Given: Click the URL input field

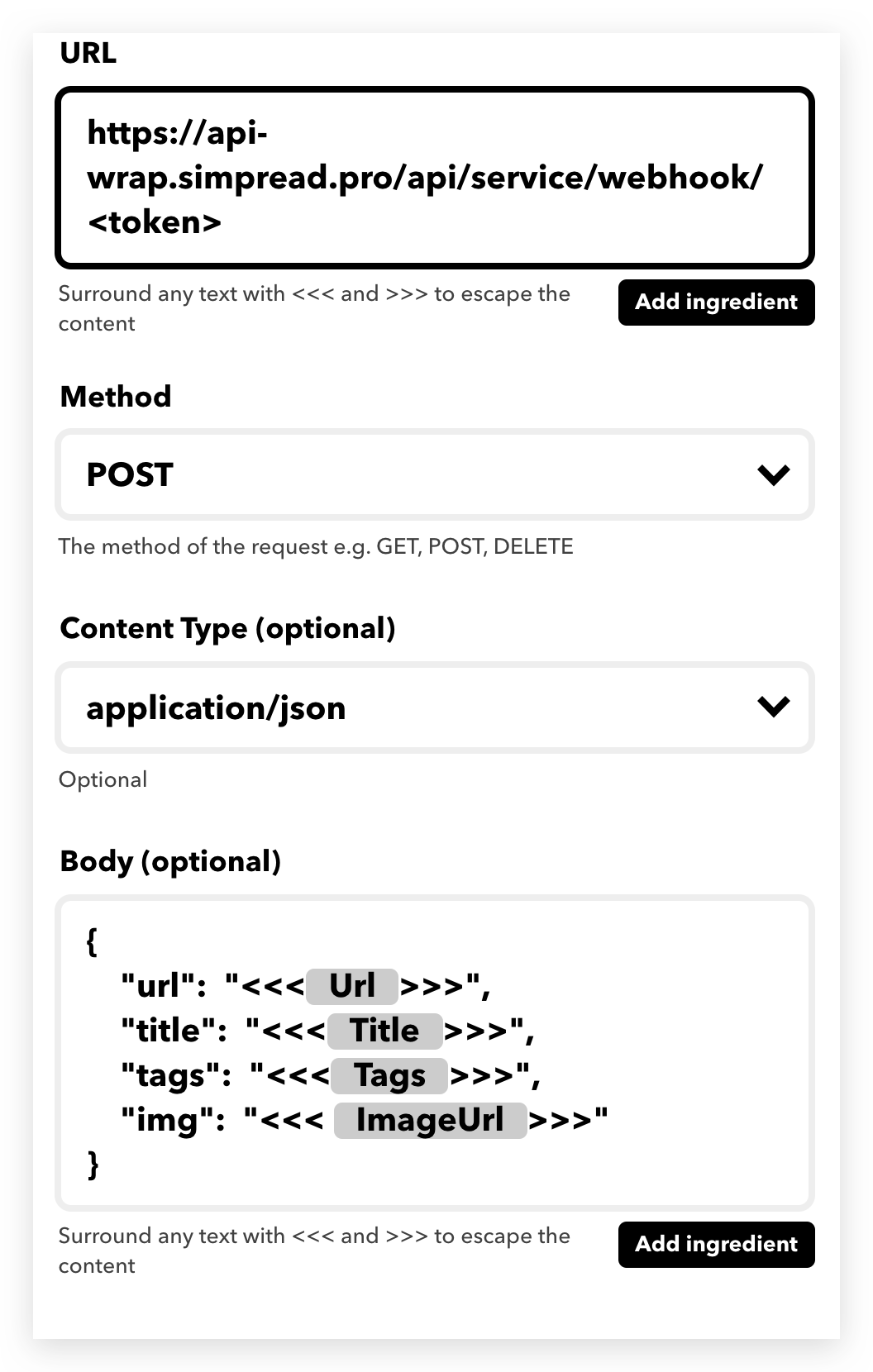Looking at the screenshot, I should coord(435,178).
